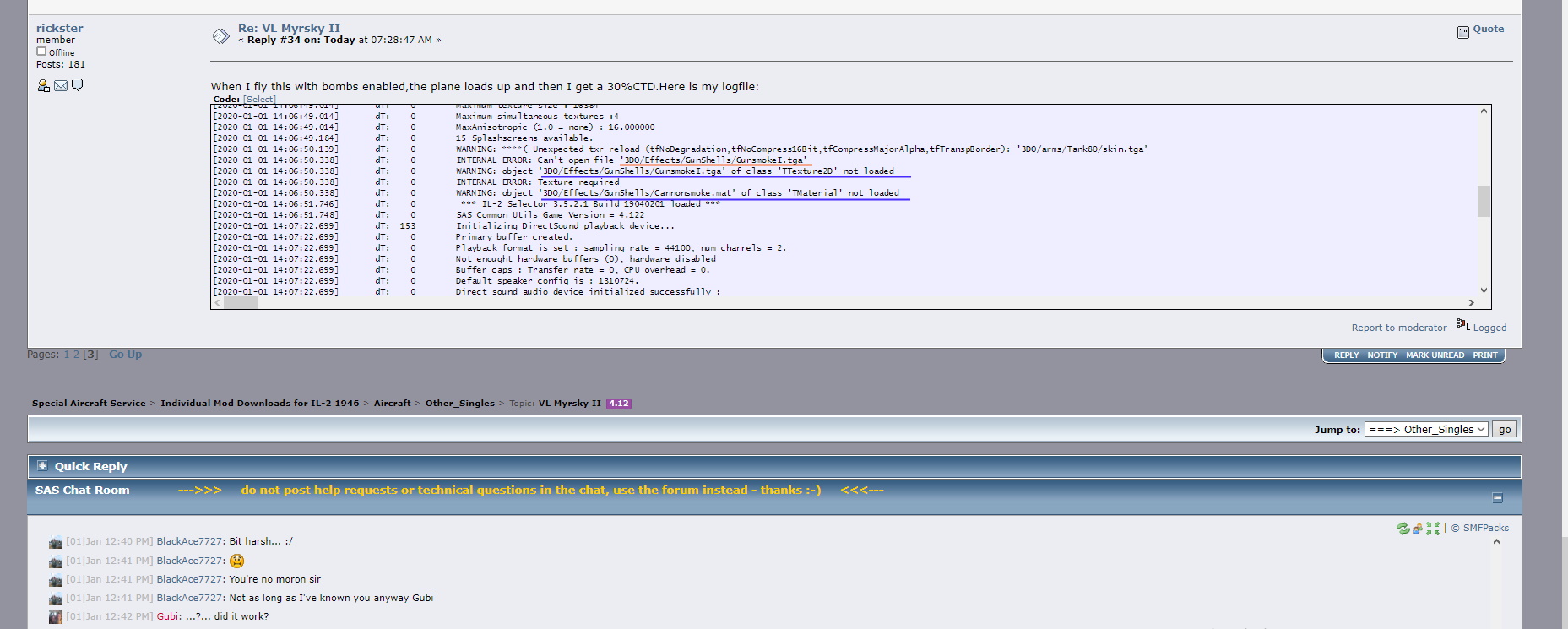Open BlackAce7727's avatar on 'Bit harsh' message
This screenshot has width=1568, height=629.
[56, 542]
